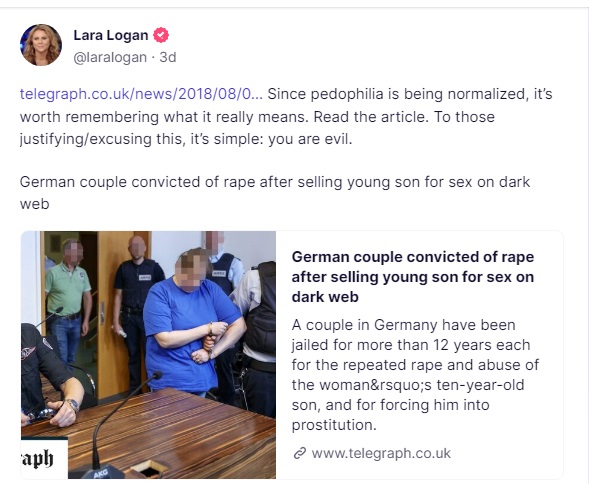Open the @laralogan handle

click(x=110, y=57)
